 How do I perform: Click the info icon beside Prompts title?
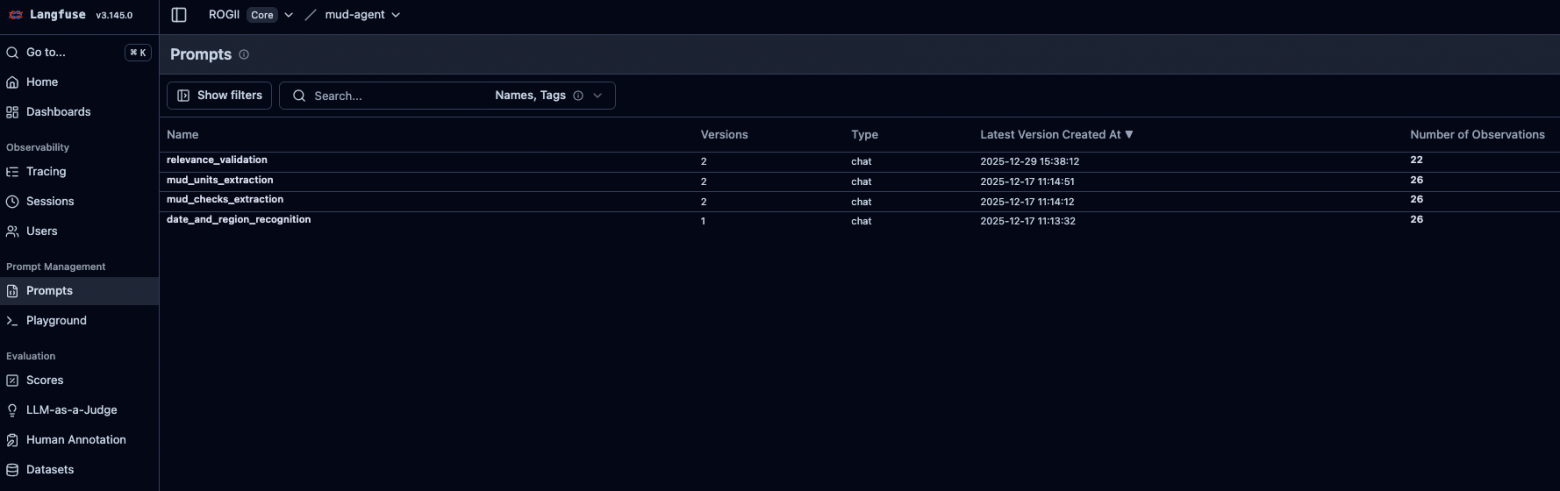(x=244, y=55)
